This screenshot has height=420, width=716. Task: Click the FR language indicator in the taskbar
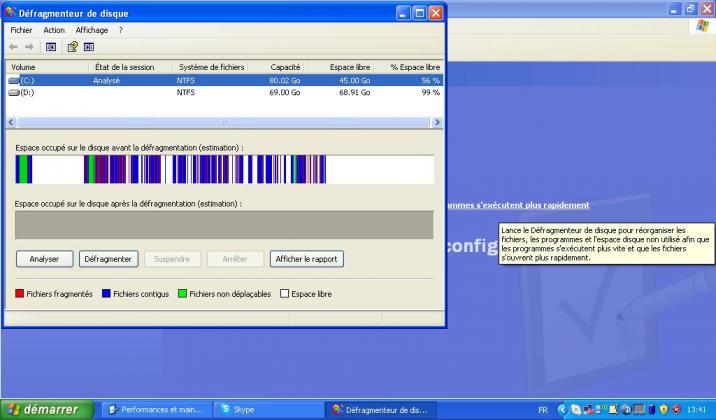[543, 410]
